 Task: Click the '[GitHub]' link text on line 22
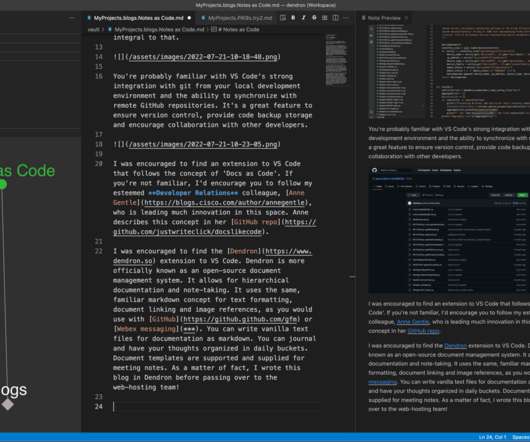coord(164,319)
